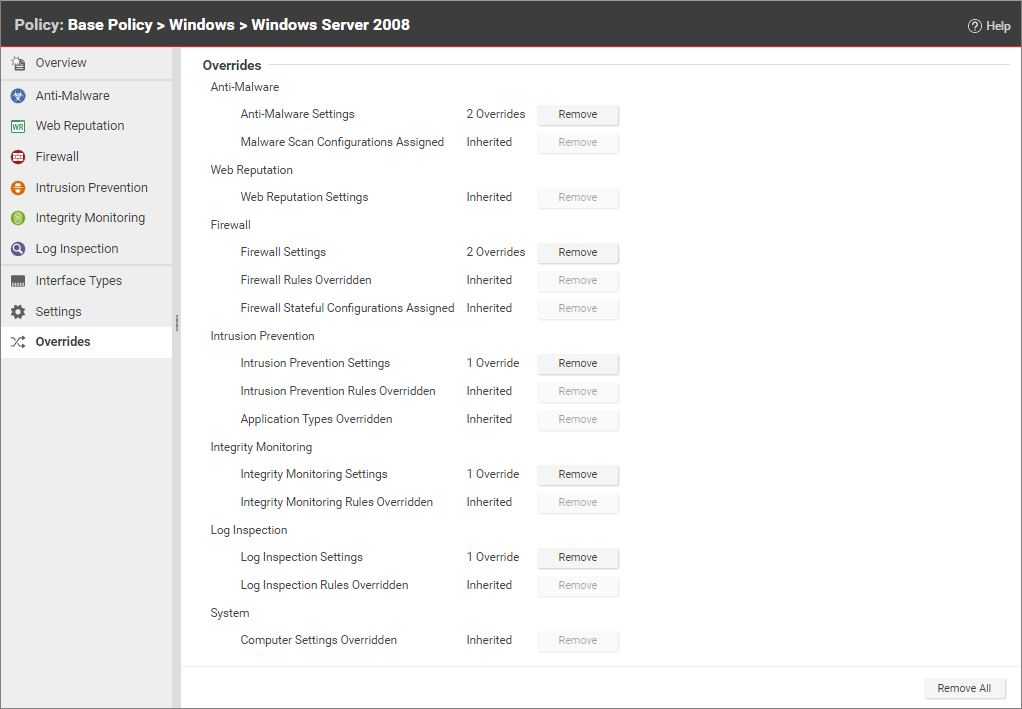1022x709 pixels.
Task: Open the Help link in header
Action: tap(989, 26)
